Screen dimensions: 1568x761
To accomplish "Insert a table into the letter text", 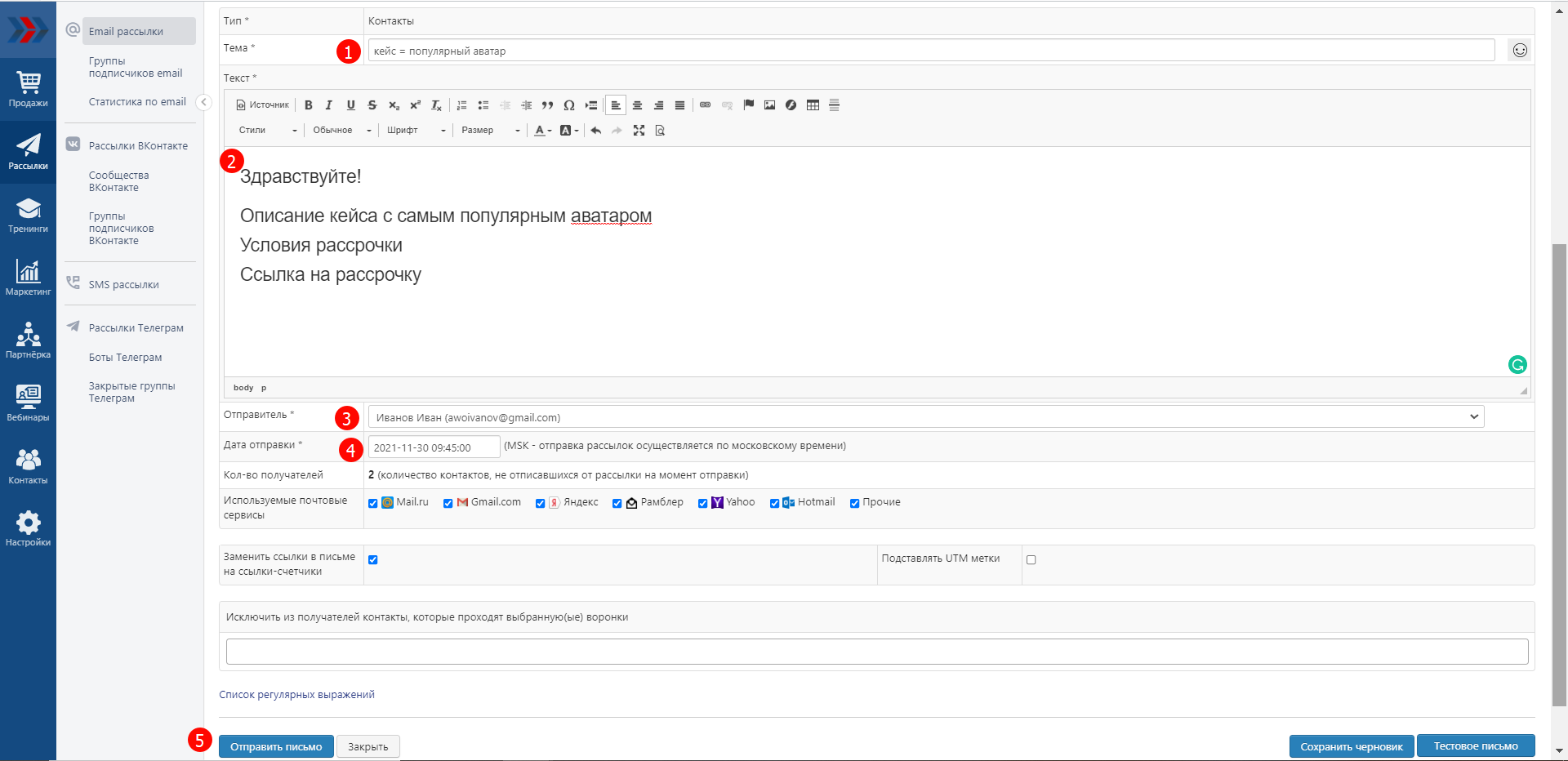I will point(813,105).
